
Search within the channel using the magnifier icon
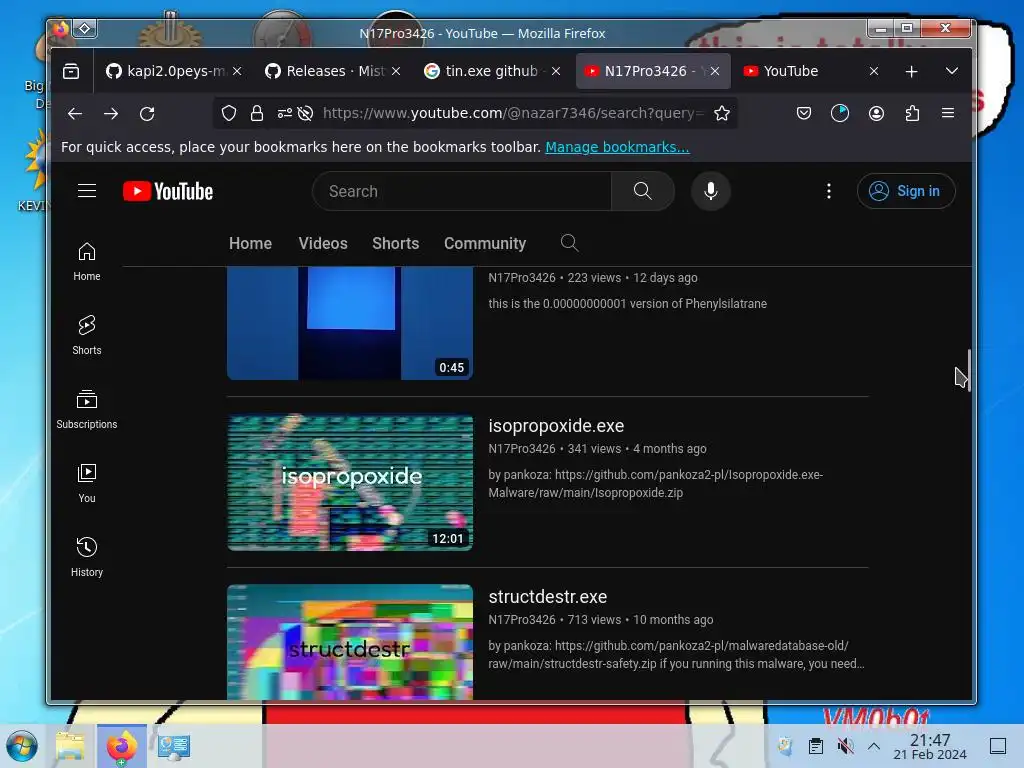(569, 243)
